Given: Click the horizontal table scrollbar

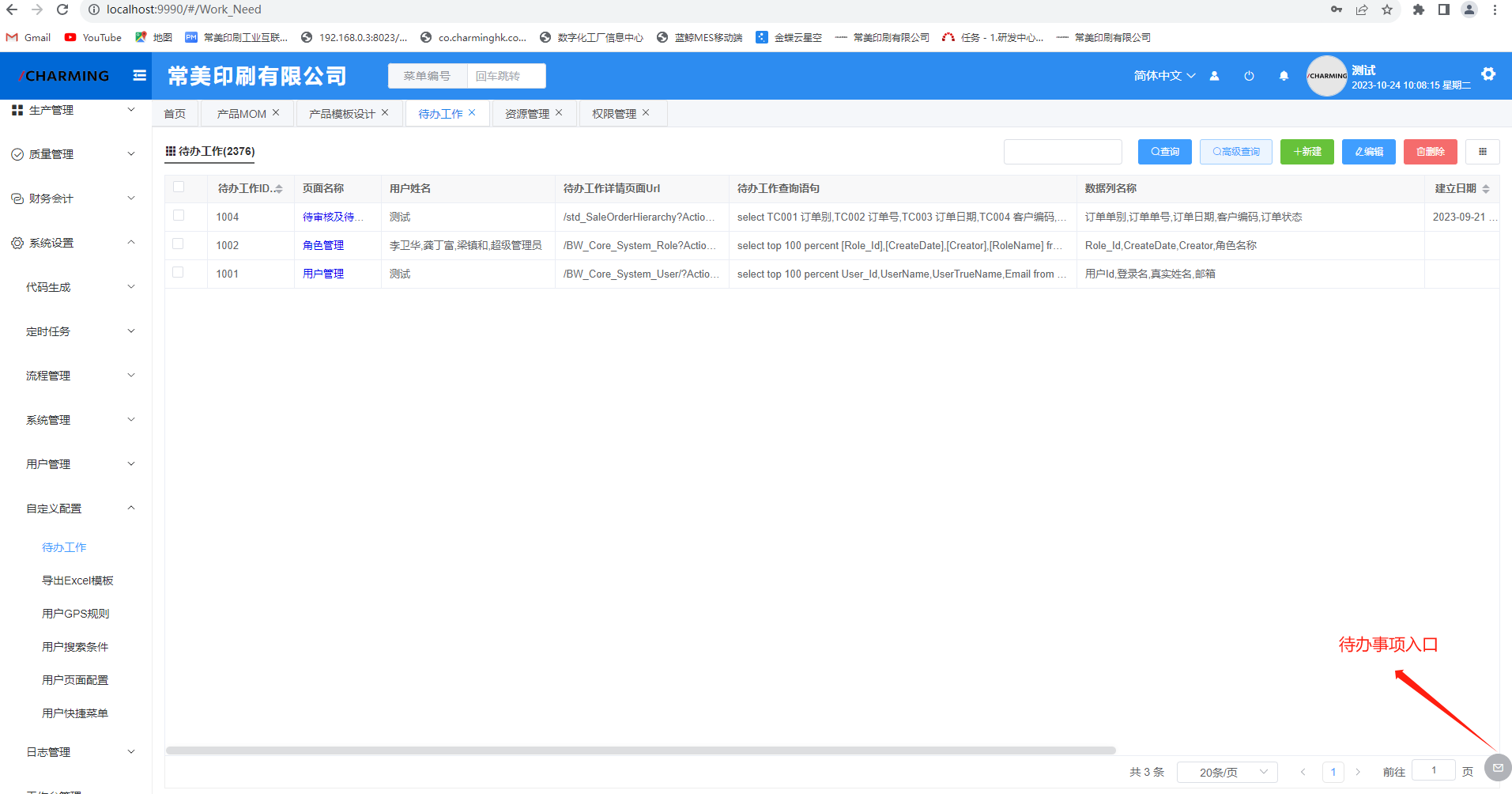Looking at the screenshot, I should point(640,751).
